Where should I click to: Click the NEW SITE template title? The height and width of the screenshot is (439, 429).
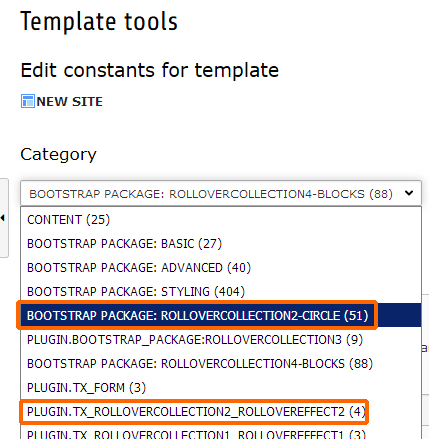tap(70, 102)
